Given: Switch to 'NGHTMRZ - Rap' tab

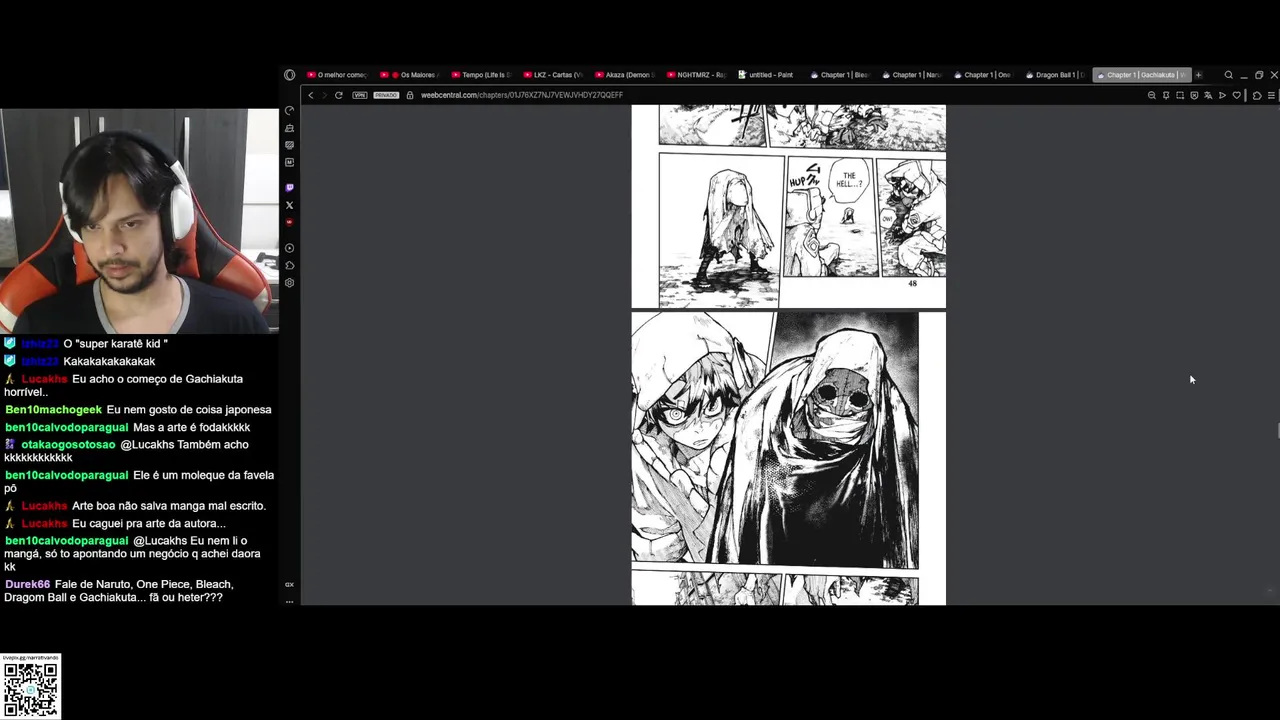Looking at the screenshot, I should [x=696, y=75].
